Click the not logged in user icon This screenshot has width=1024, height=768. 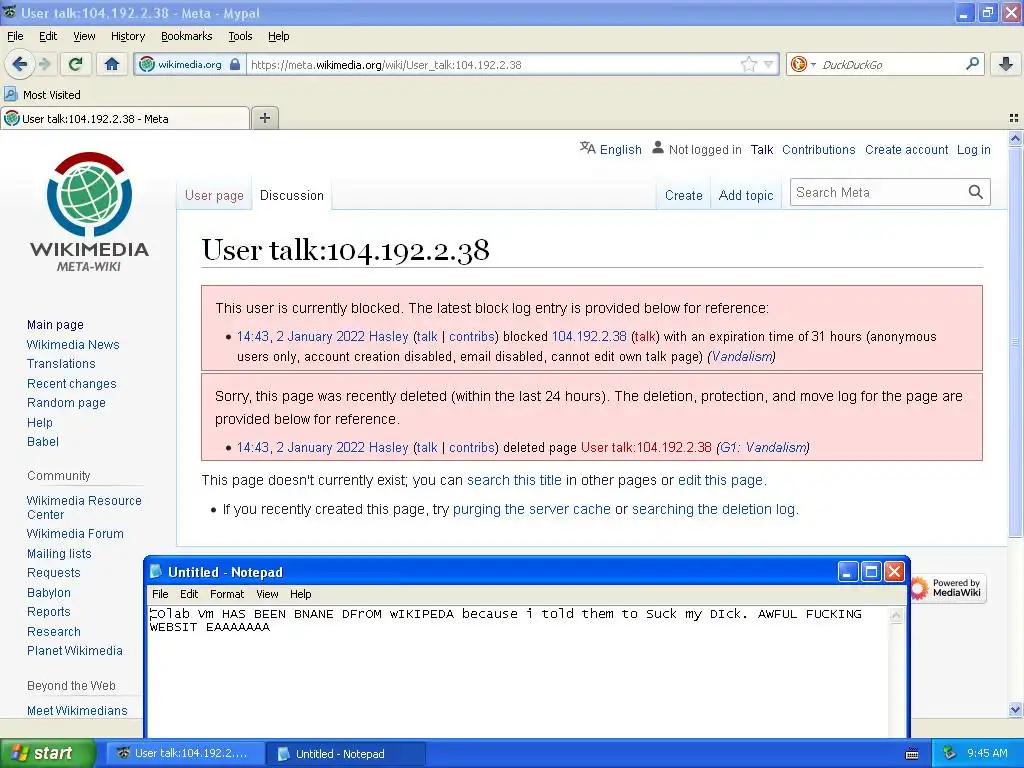(658, 148)
